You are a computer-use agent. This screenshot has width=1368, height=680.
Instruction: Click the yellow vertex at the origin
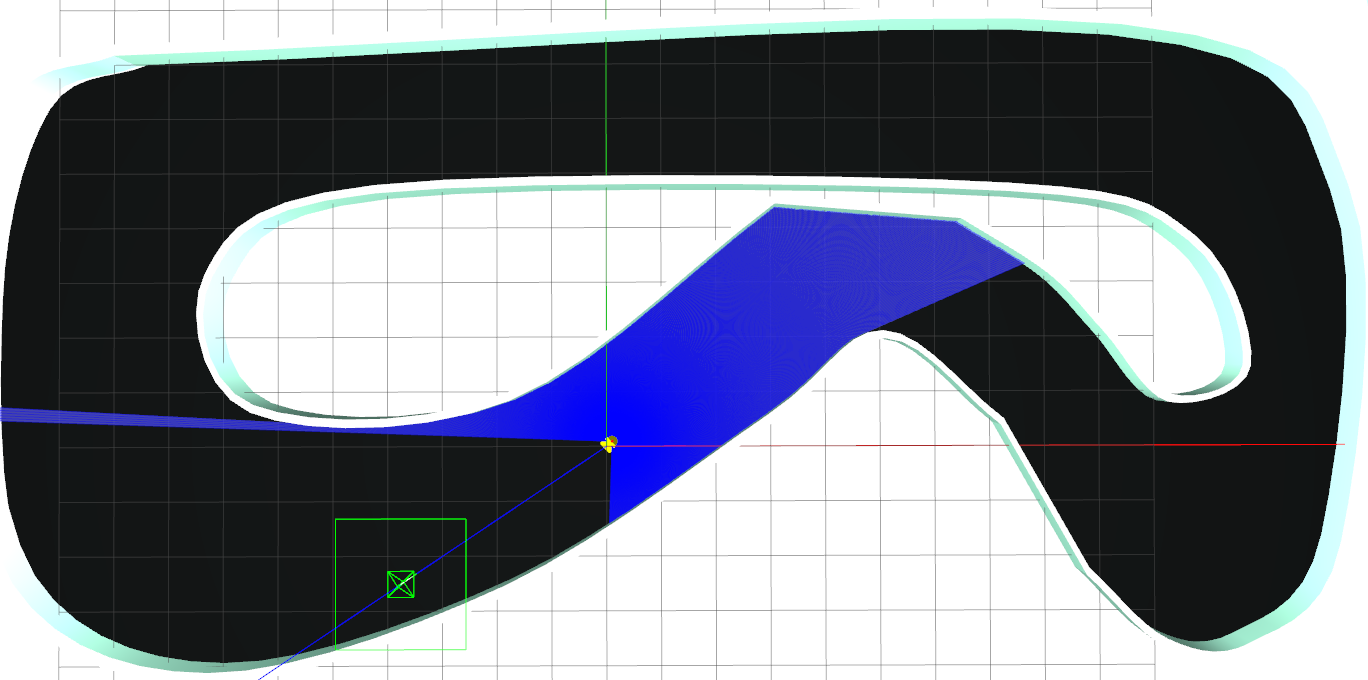[x=608, y=443]
